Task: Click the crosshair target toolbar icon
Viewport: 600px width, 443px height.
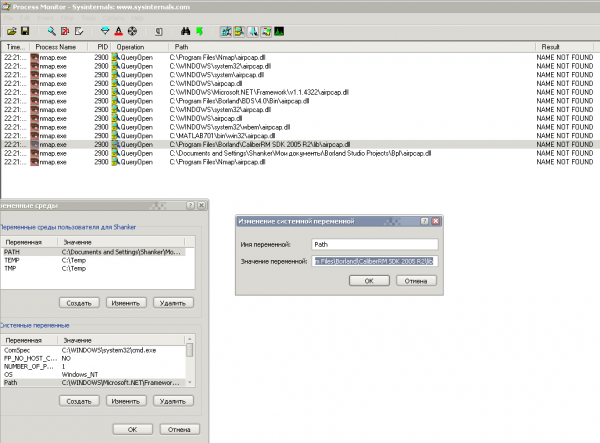Action: click(x=132, y=31)
